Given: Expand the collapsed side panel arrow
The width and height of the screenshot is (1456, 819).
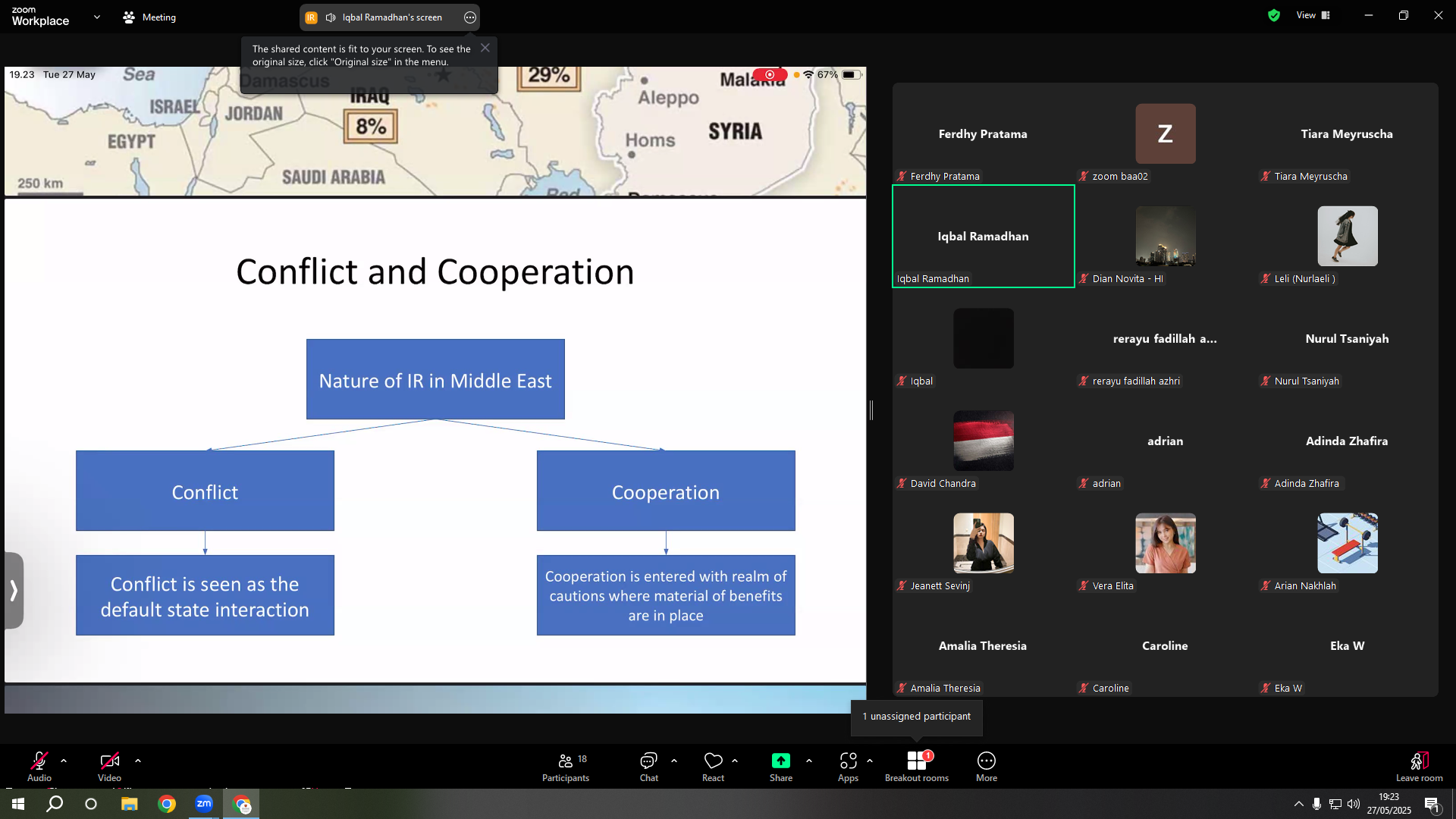Looking at the screenshot, I should (14, 590).
